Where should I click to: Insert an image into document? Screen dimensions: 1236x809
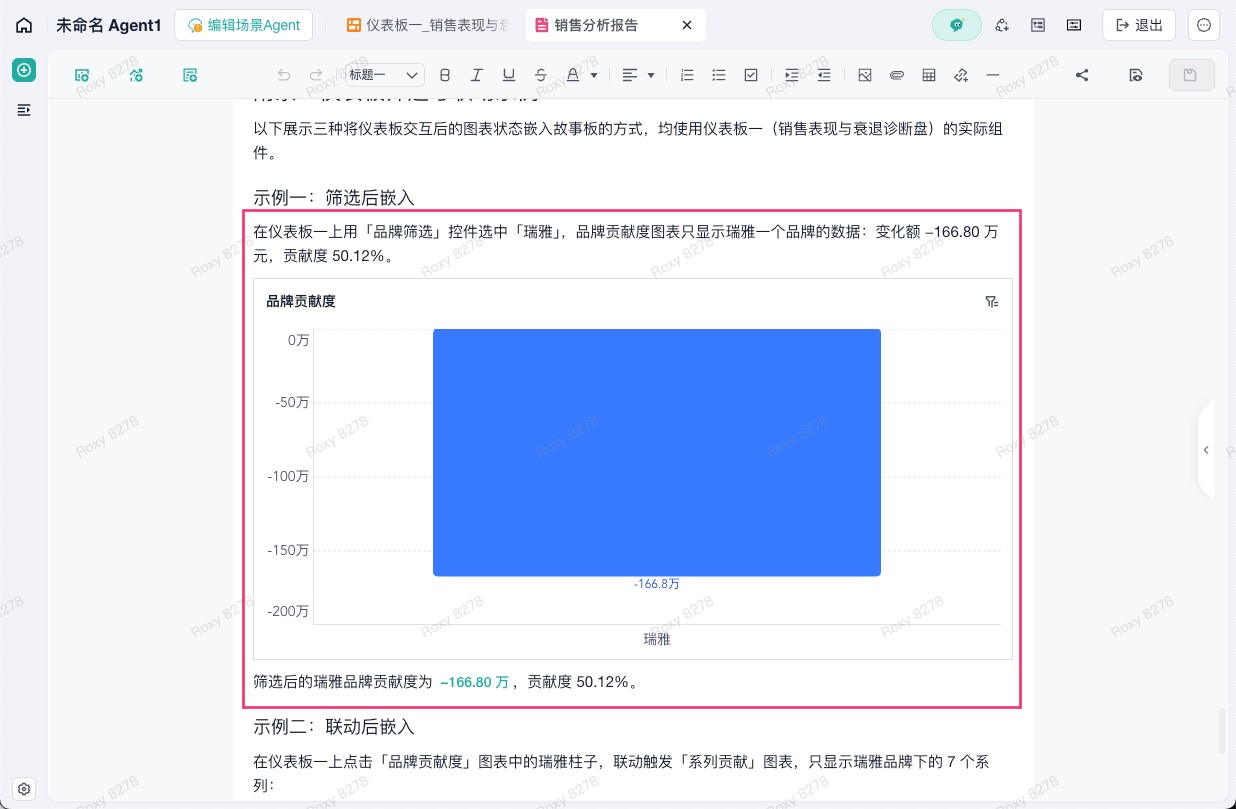point(865,75)
